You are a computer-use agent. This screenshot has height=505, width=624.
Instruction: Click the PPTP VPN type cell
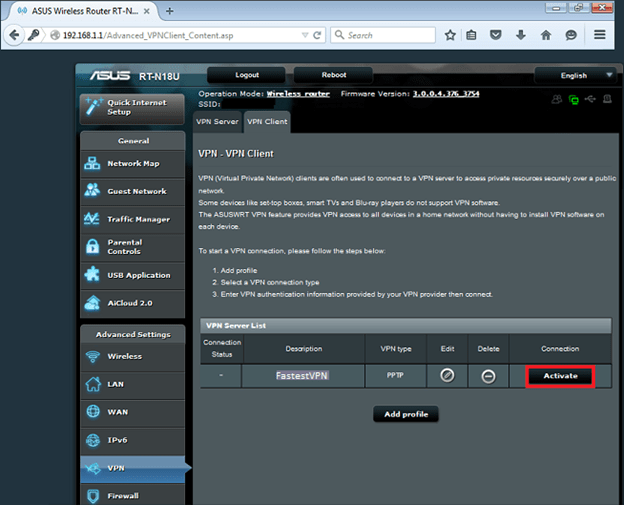395,375
